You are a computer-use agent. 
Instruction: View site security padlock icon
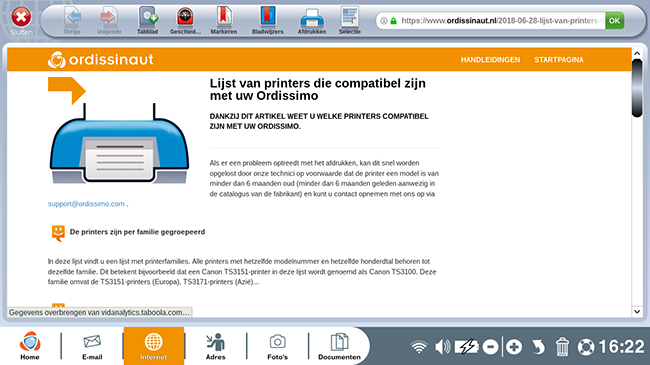393,21
